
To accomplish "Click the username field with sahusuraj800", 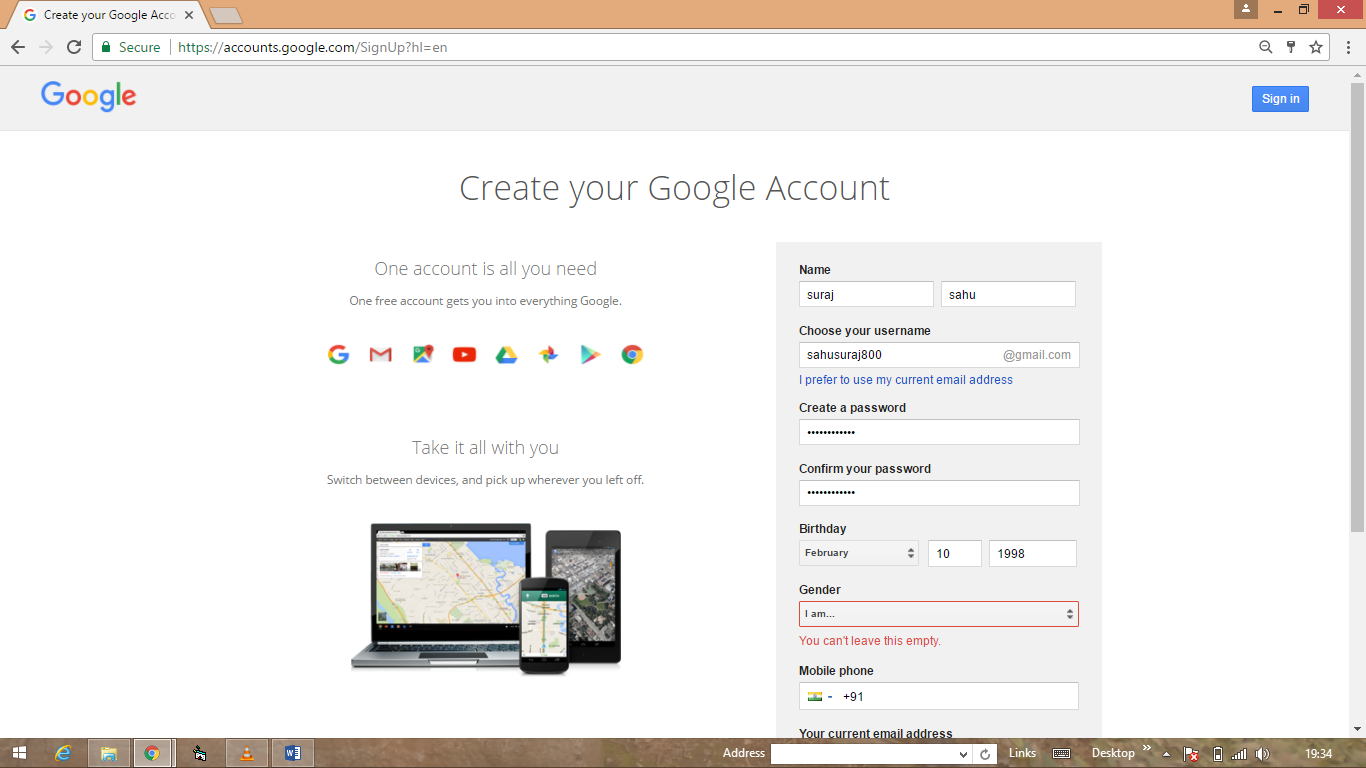I will (x=939, y=355).
